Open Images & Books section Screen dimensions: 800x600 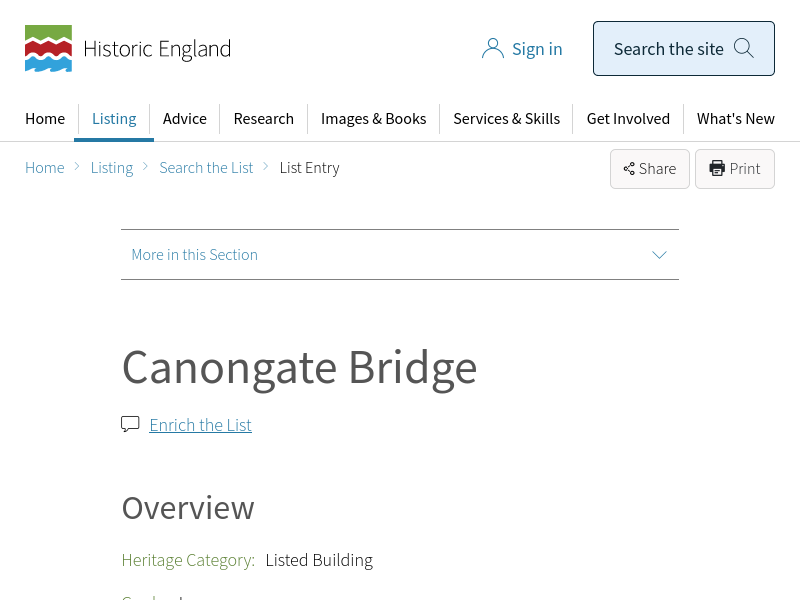click(x=373, y=118)
